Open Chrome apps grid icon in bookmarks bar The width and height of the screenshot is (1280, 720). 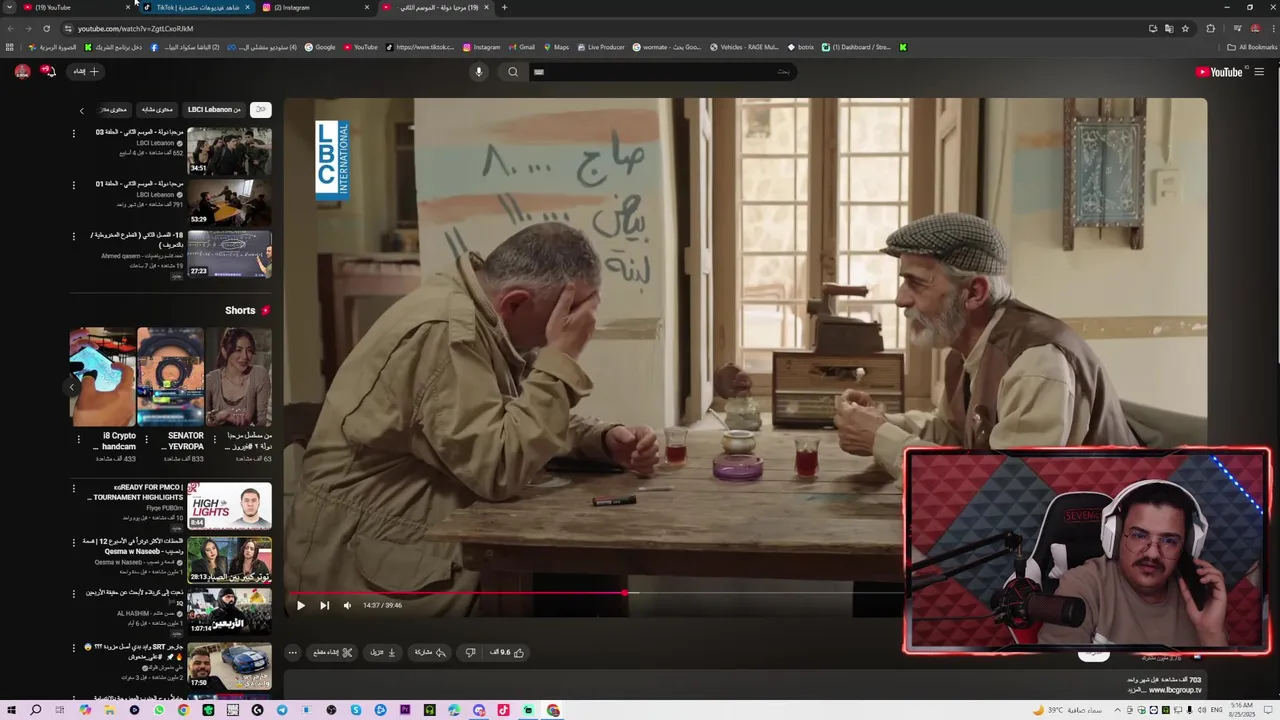coord(10,47)
